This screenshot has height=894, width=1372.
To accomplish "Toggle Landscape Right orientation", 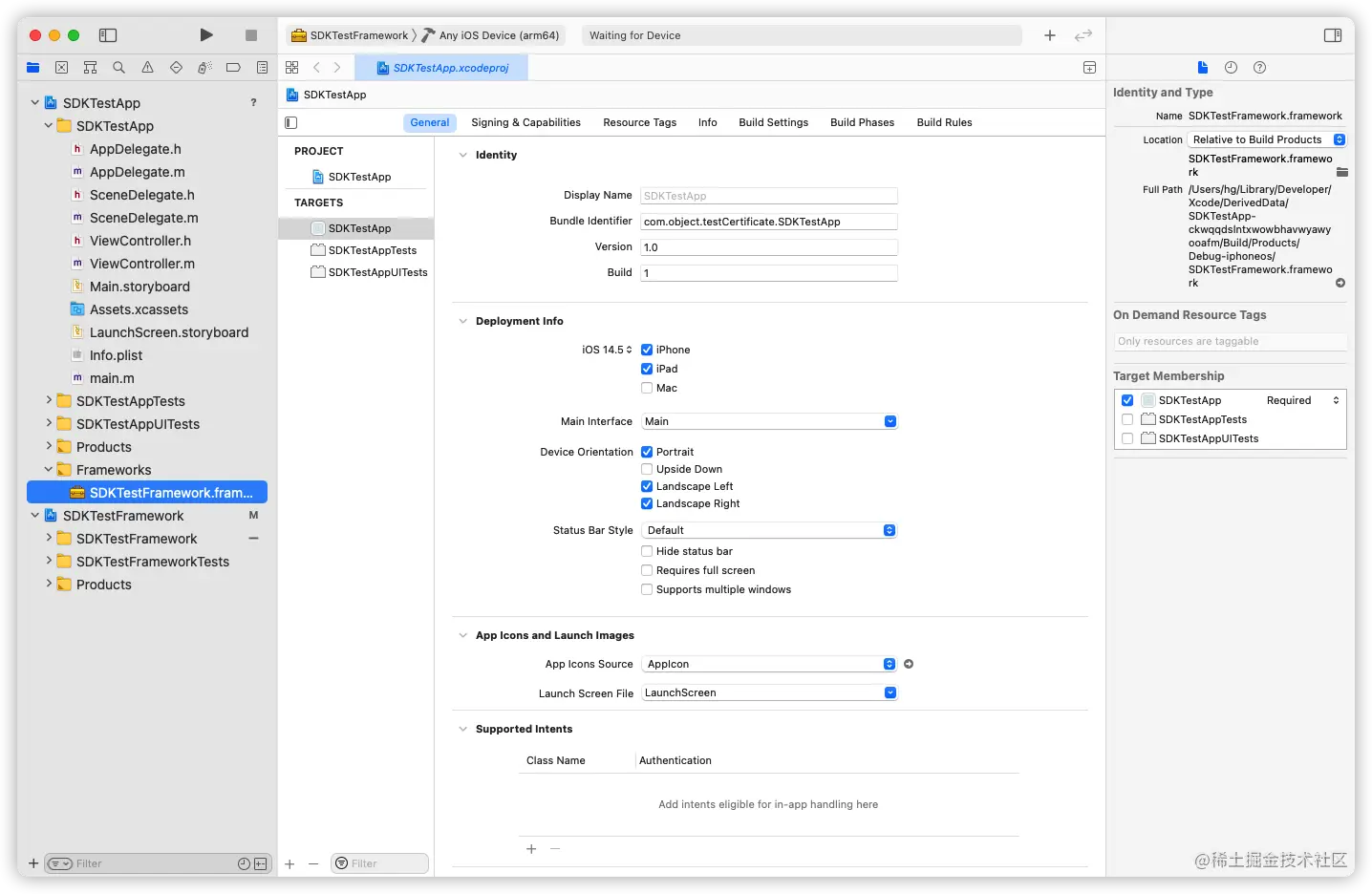I will tap(647, 503).
